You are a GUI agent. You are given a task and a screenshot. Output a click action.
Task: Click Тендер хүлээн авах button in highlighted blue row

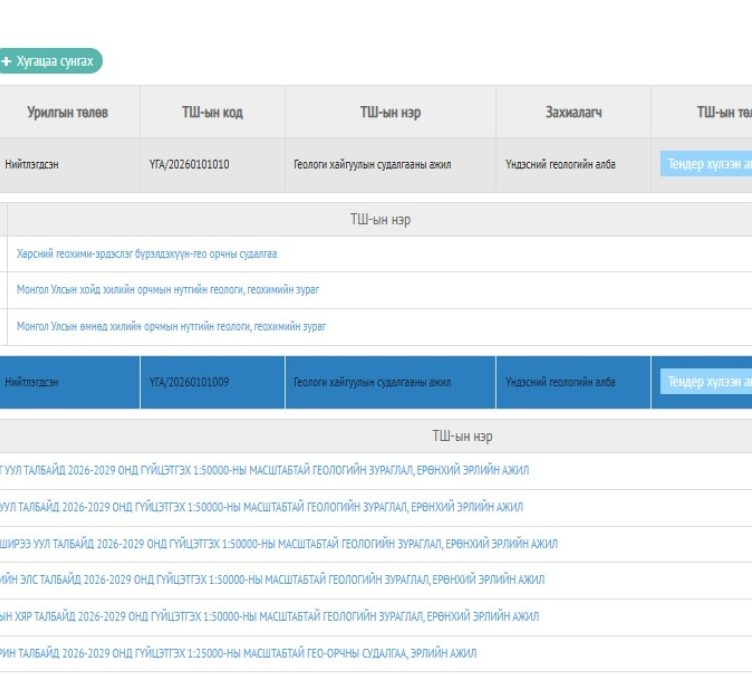[705, 382]
